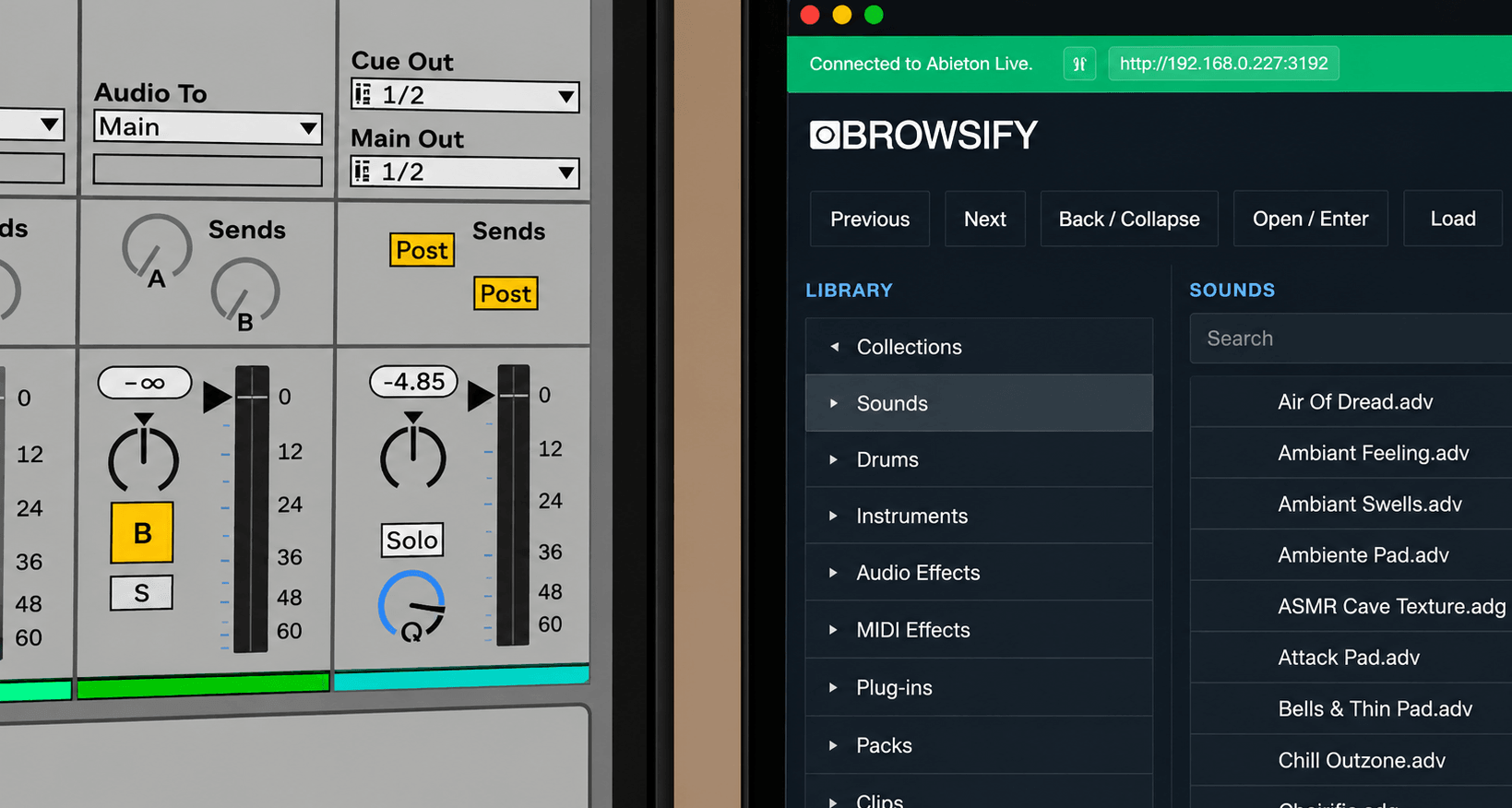Select the Drums library item
Image resolution: width=1512 pixels, height=808 pixels.
tap(979, 459)
